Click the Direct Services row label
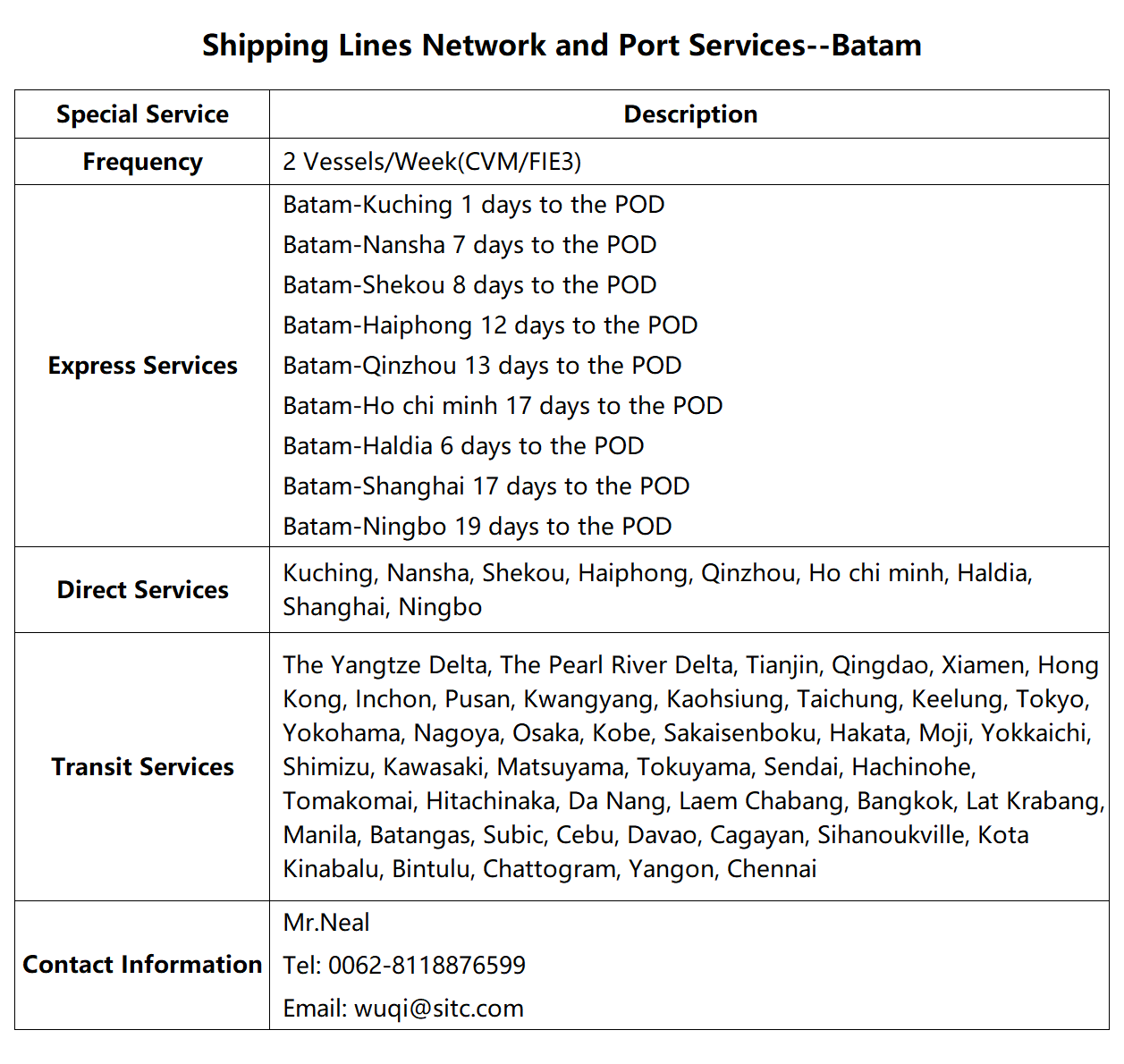This screenshot has width=1124, height=1064. [x=142, y=590]
